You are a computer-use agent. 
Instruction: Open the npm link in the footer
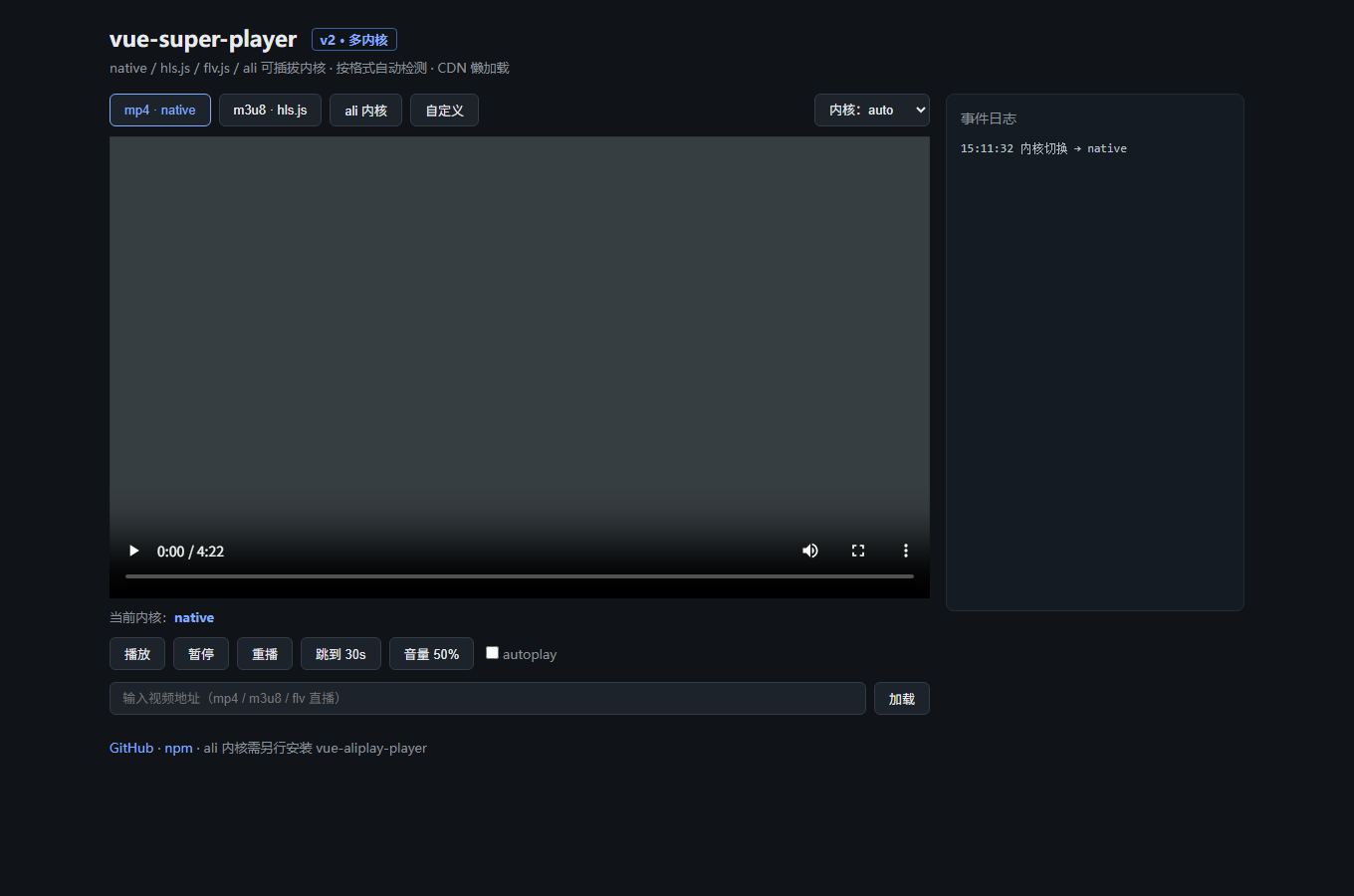point(178,748)
